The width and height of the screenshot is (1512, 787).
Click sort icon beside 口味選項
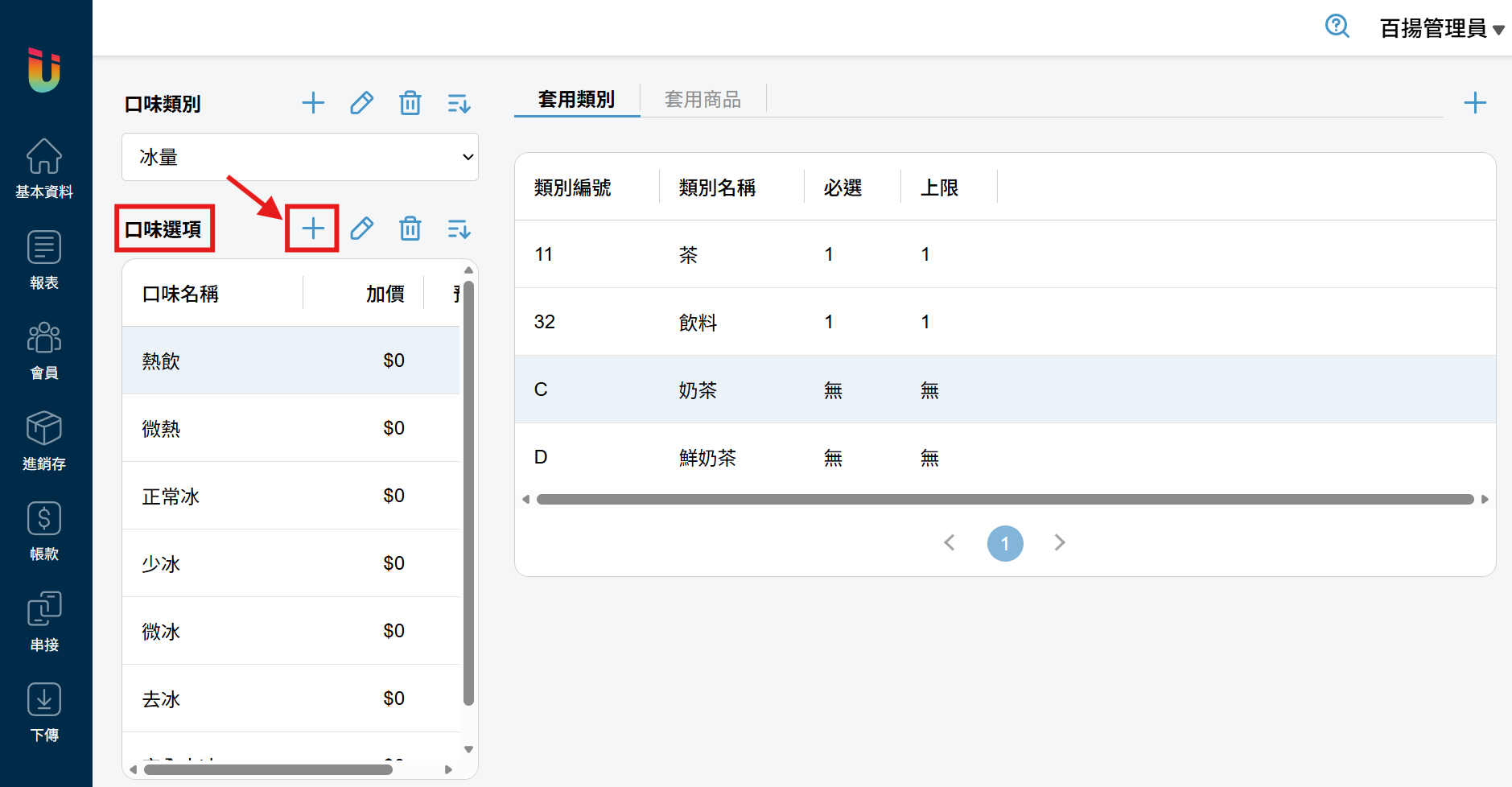click(x=459, y=229)
